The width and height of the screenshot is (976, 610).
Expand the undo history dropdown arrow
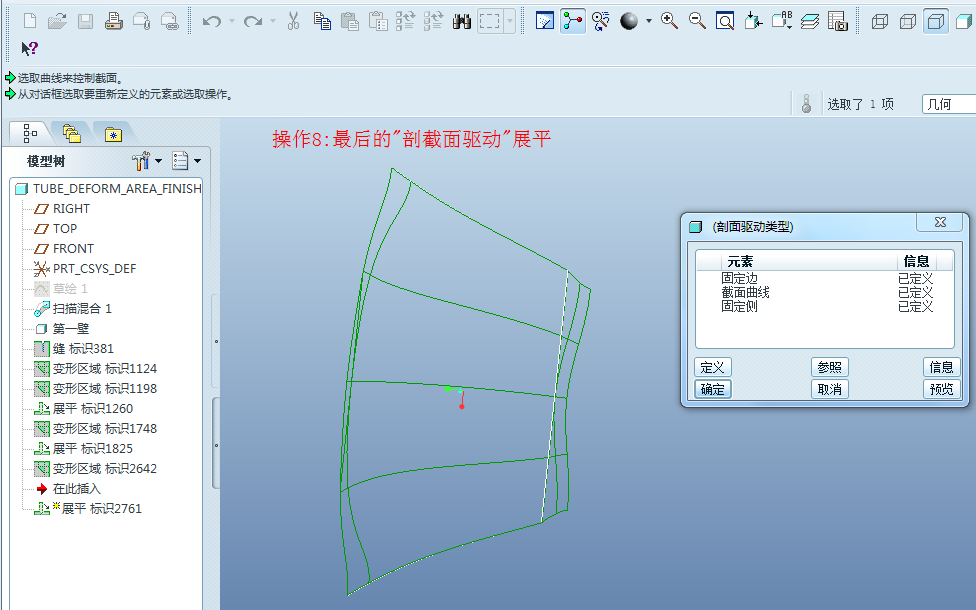pyautogui.click(x=232, y=21)
